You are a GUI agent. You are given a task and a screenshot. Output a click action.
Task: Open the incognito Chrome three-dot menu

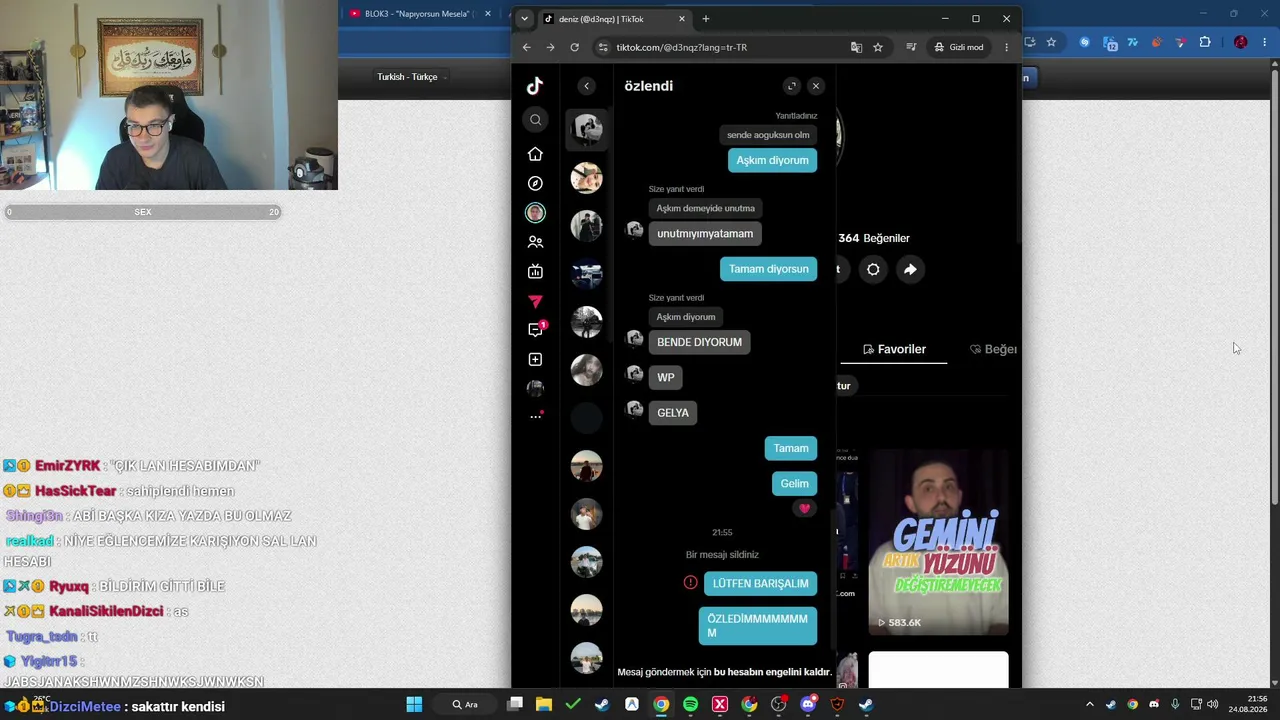(1006, 47)
